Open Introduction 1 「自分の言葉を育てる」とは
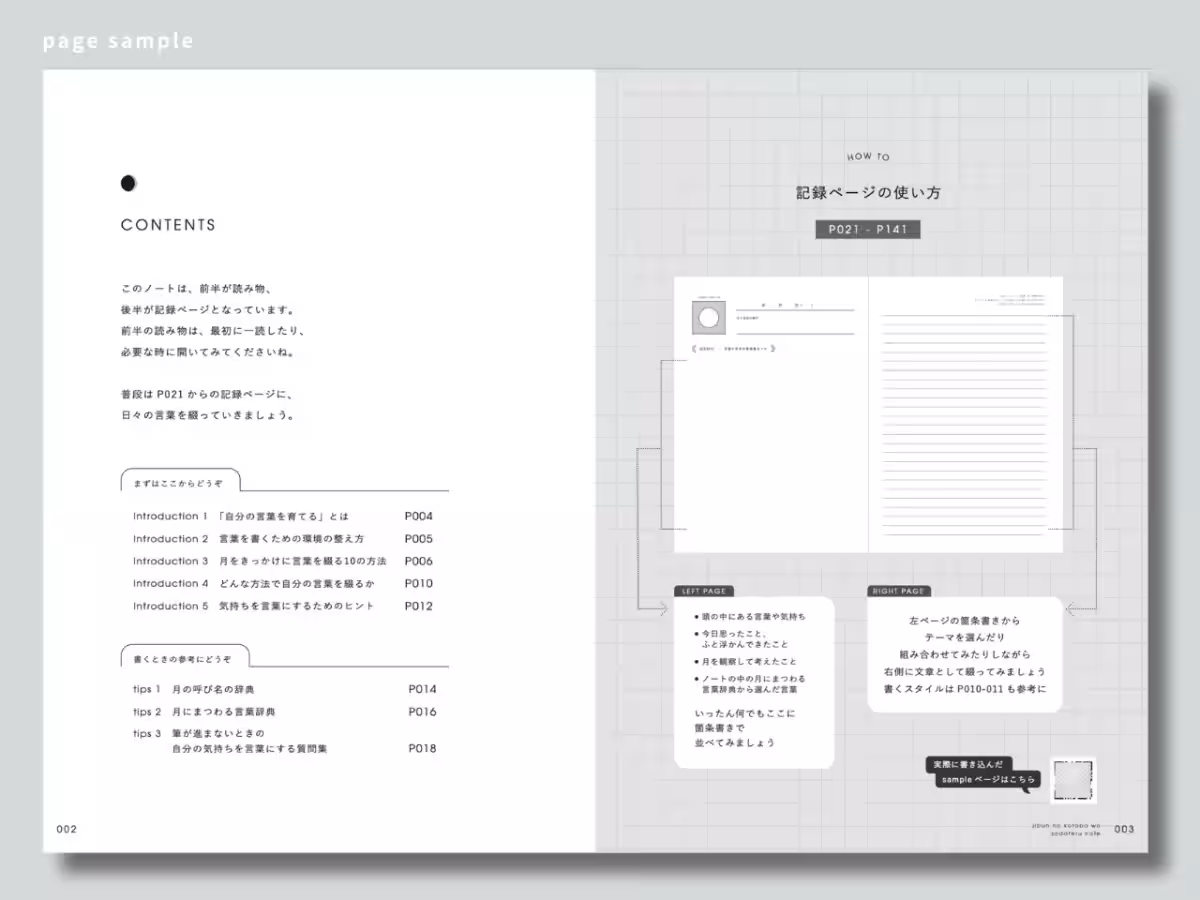 (241, 517)
